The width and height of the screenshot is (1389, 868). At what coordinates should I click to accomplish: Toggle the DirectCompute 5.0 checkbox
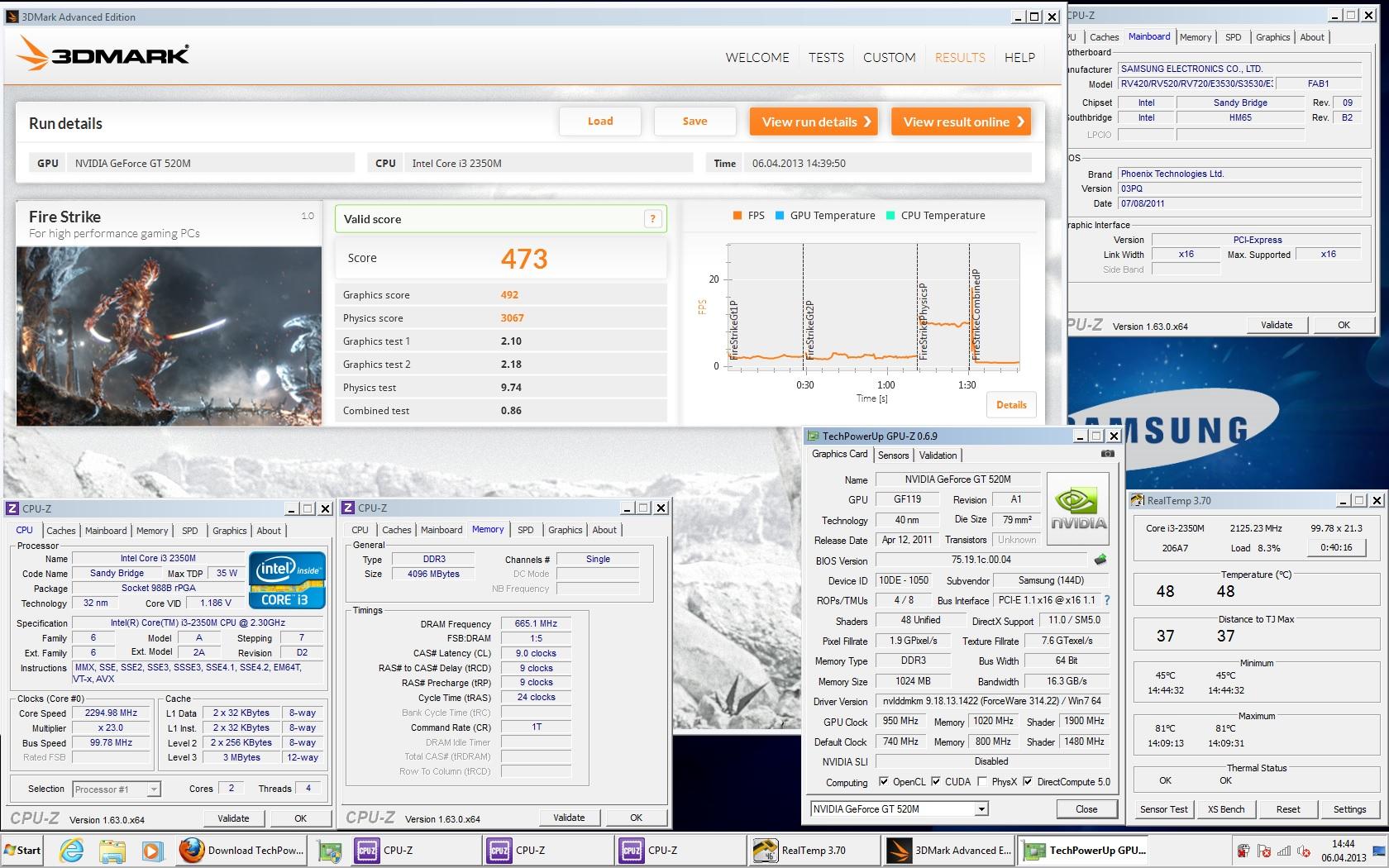1028,781
